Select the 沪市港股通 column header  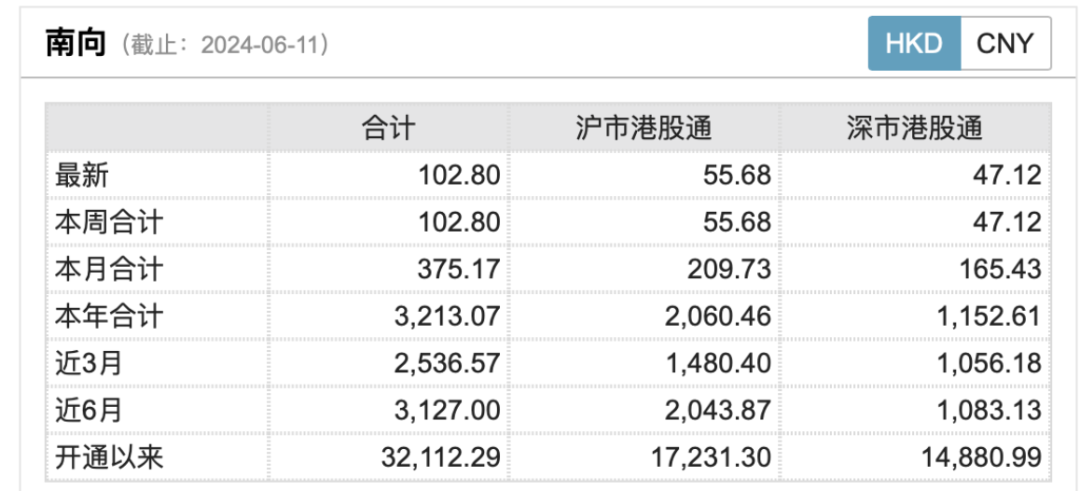[643, 128]
